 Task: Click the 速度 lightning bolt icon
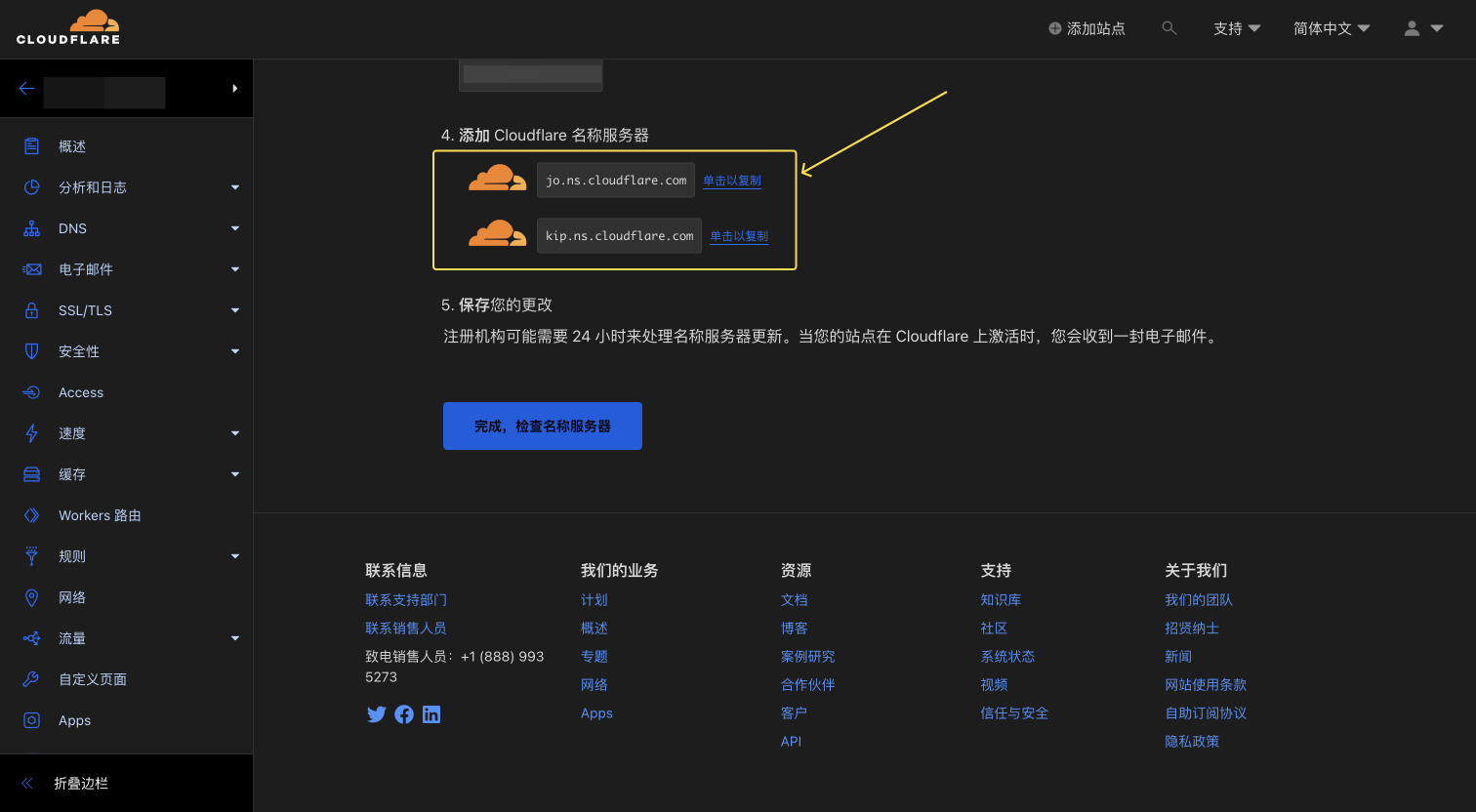pos(32,433)
